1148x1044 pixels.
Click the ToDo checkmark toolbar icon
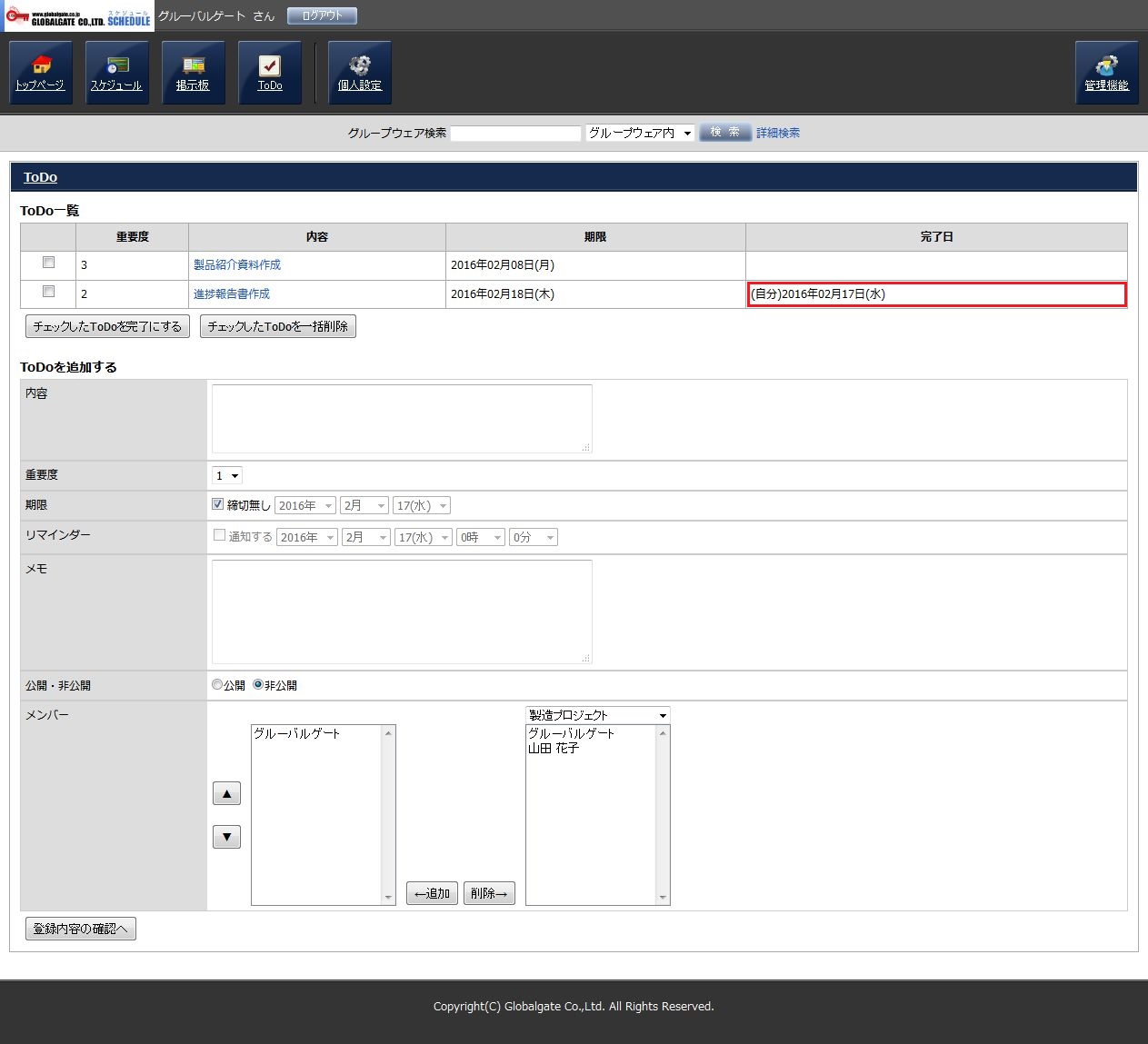click(x=270, y=73)
